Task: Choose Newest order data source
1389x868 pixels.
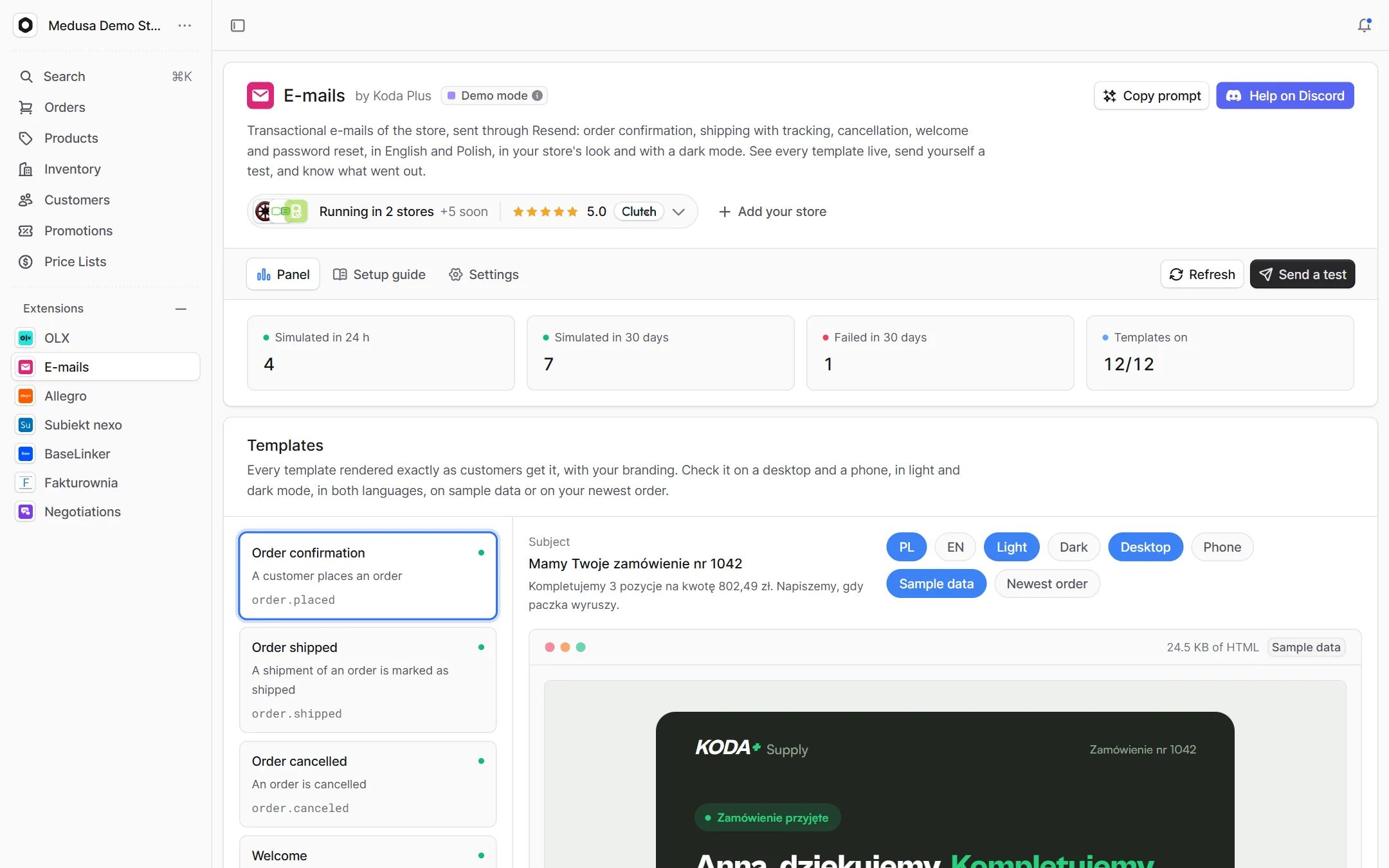Action: coord(1047,584)
